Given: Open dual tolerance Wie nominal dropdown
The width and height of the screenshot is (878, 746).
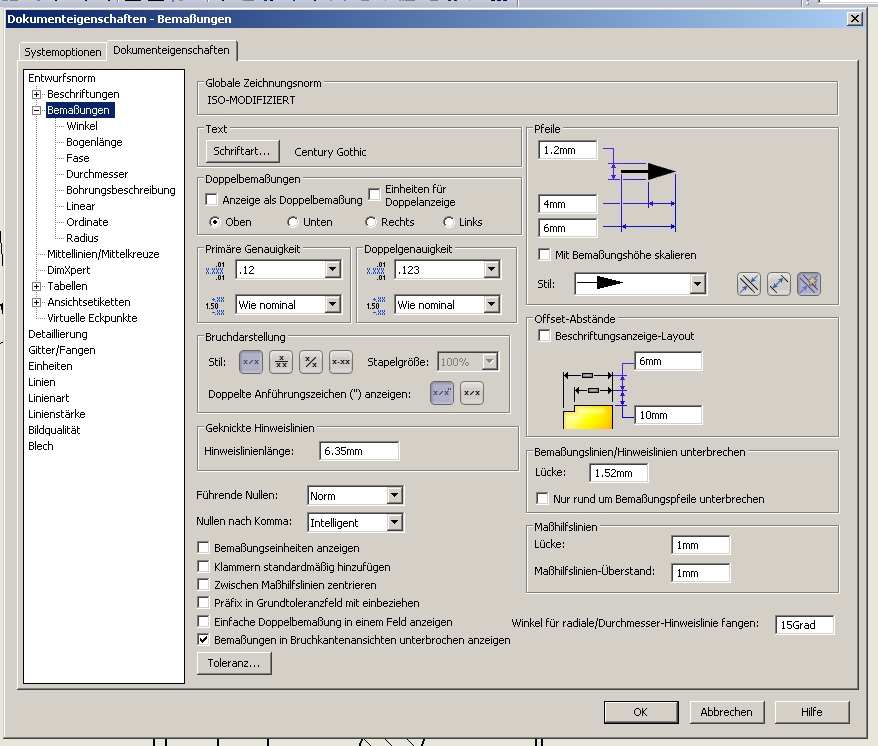Looking at the screenshot, I should 492,305.
